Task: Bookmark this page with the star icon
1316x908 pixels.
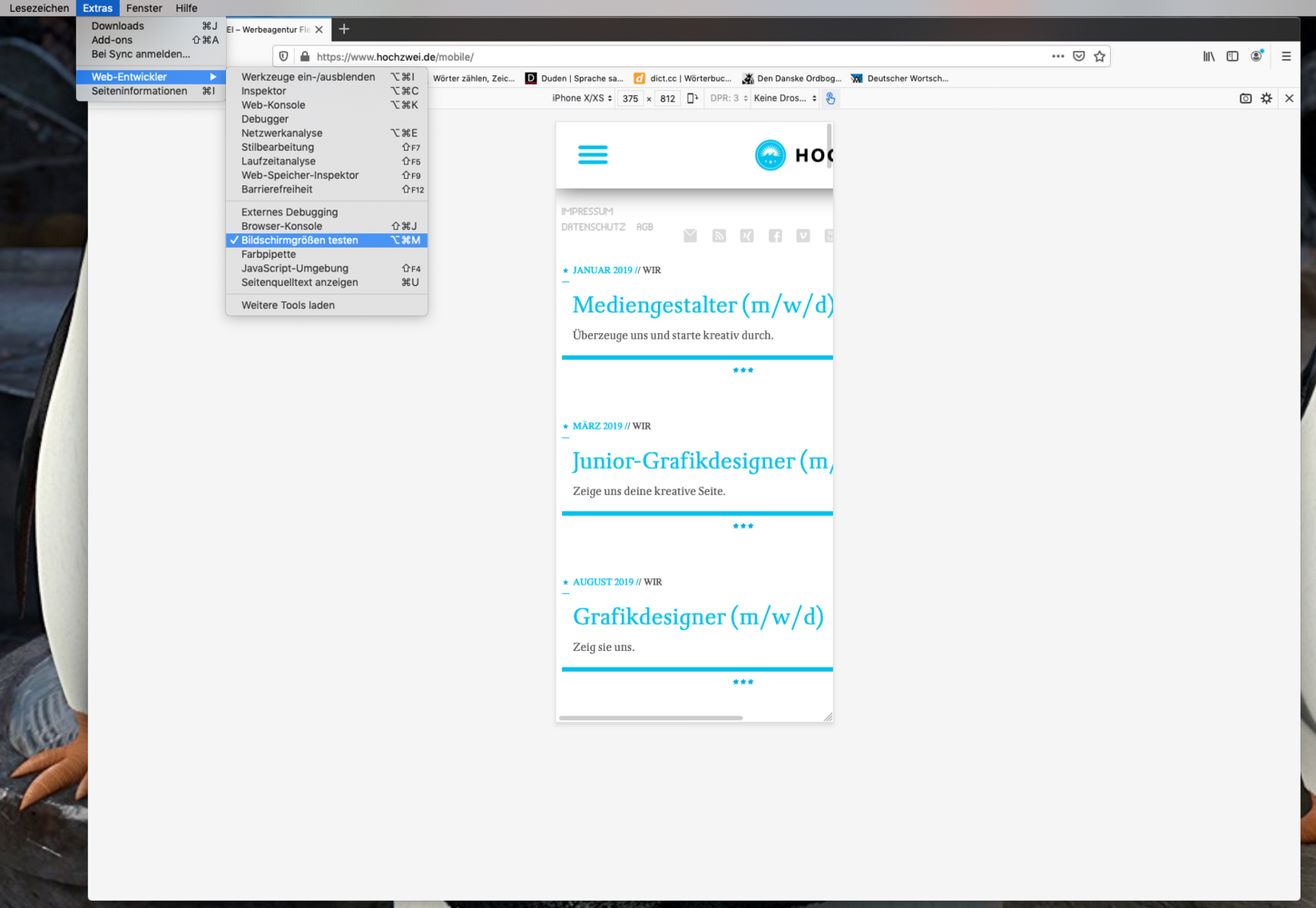Action: pos(1099,56)
